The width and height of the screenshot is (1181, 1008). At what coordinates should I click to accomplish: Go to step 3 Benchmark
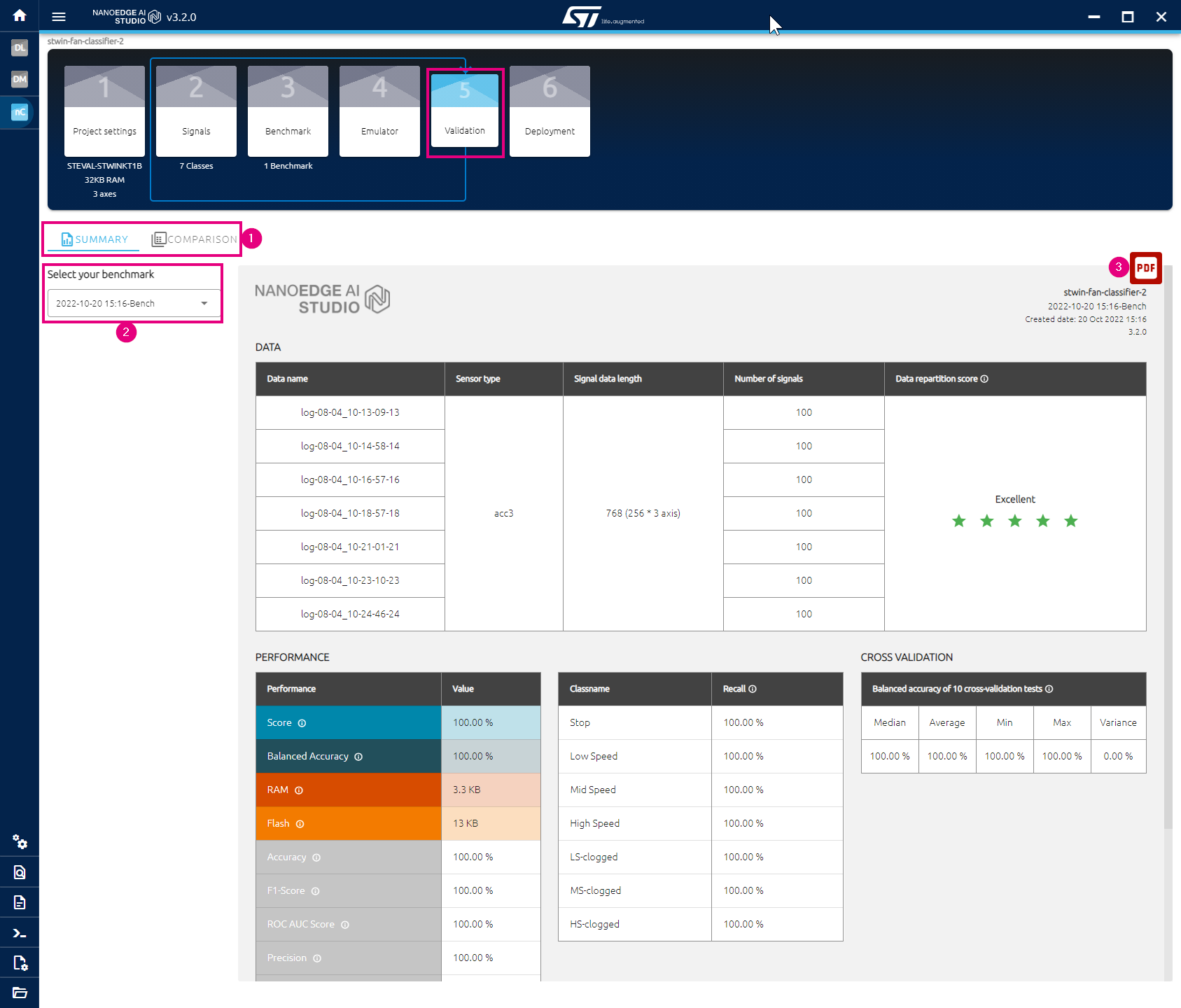[x=288, y=111]
